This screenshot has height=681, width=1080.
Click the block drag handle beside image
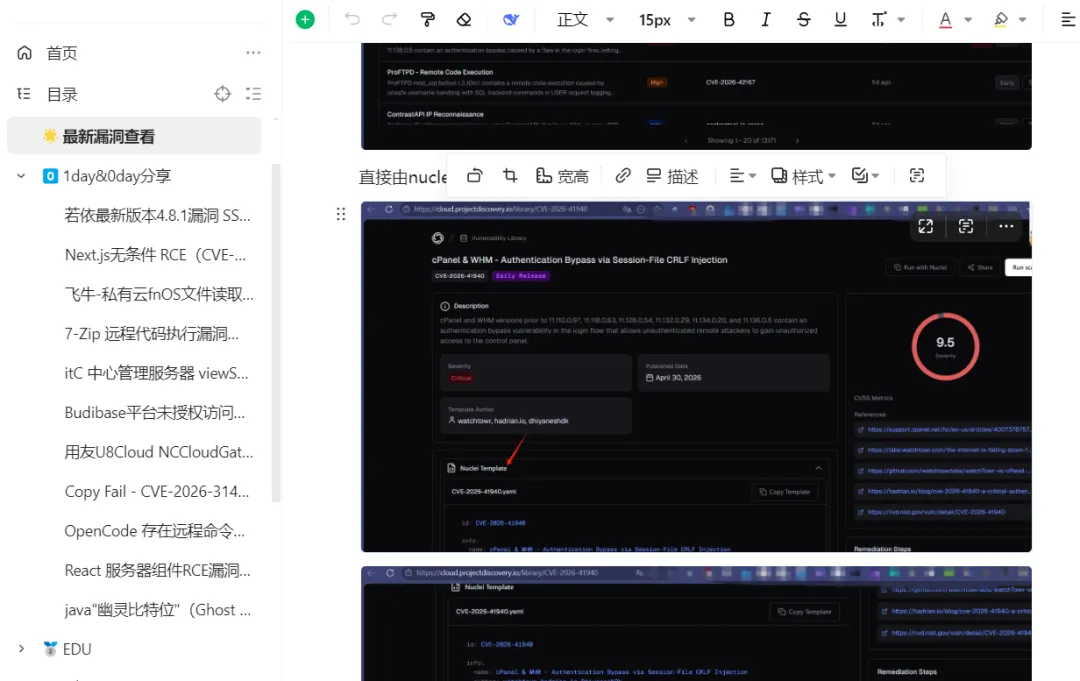tap(341, 214)
